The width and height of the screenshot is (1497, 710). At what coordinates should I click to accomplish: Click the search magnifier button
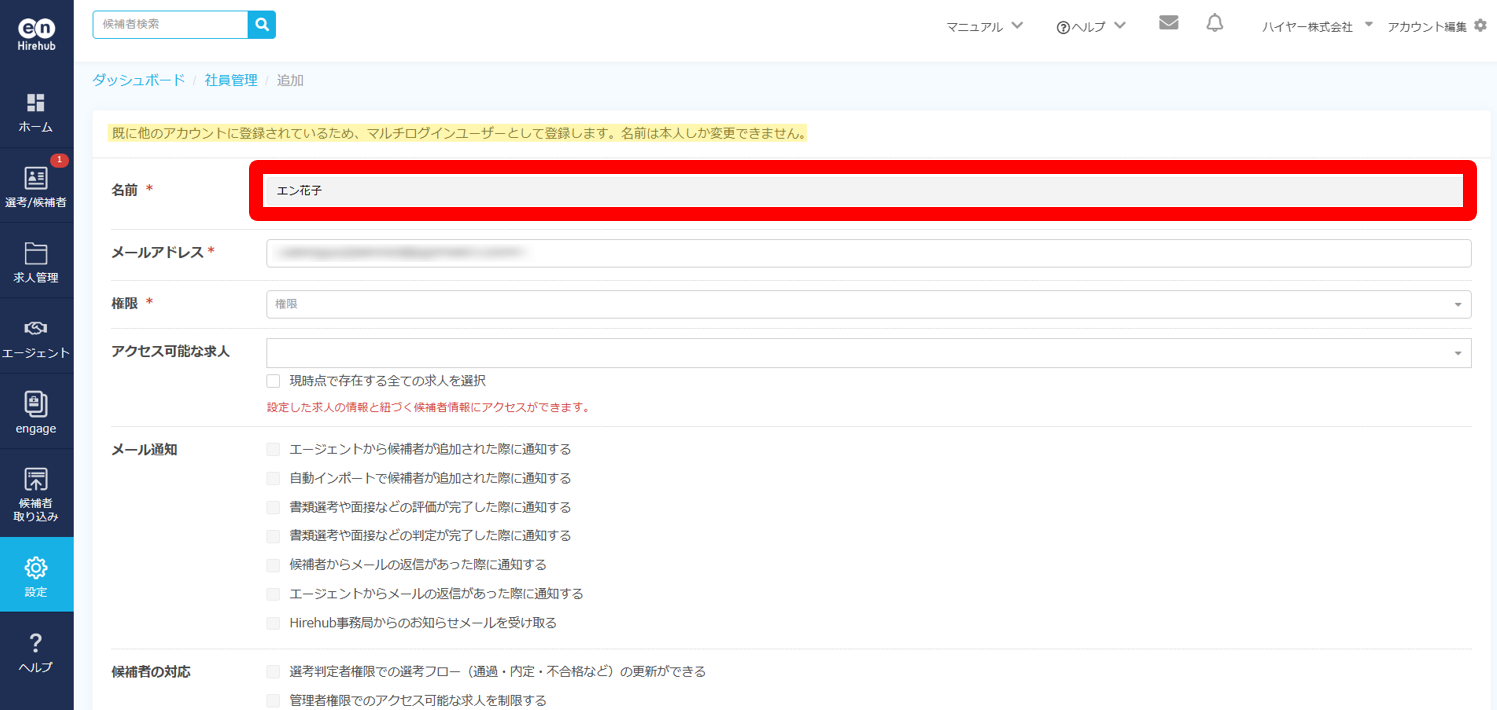(x=262, y=25)
